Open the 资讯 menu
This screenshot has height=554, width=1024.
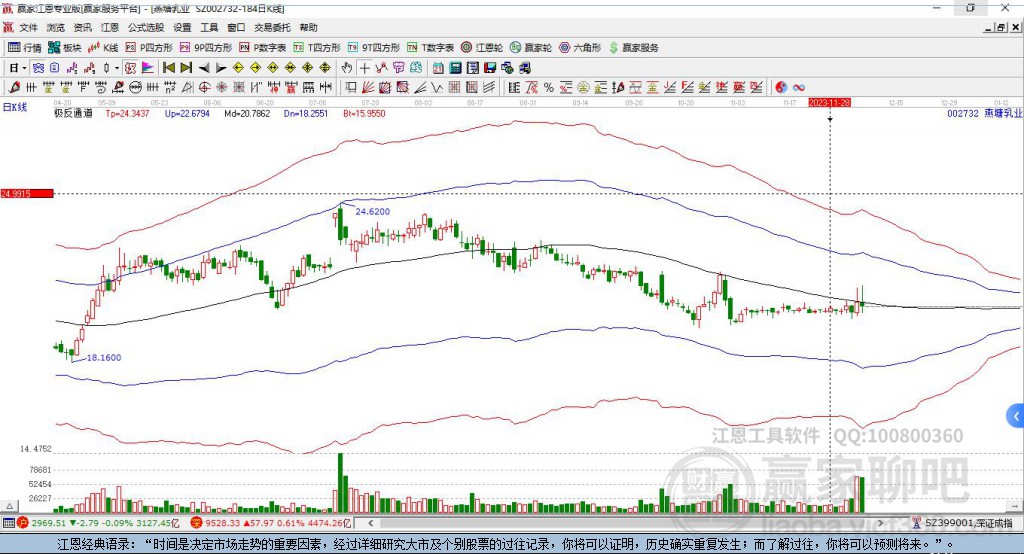(82, 27)
